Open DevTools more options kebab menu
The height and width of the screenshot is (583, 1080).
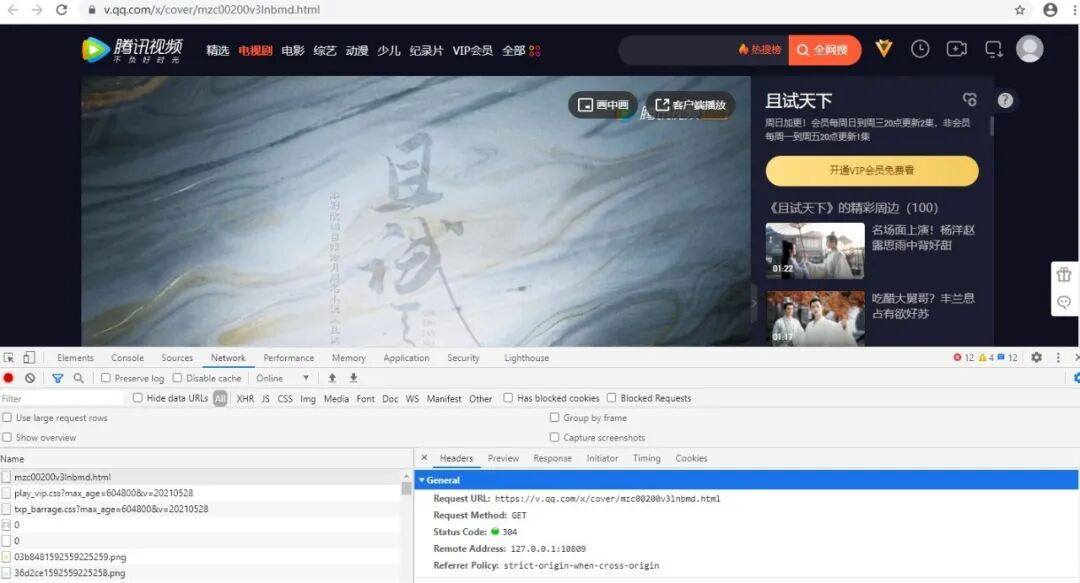[x=1058, y=357]
